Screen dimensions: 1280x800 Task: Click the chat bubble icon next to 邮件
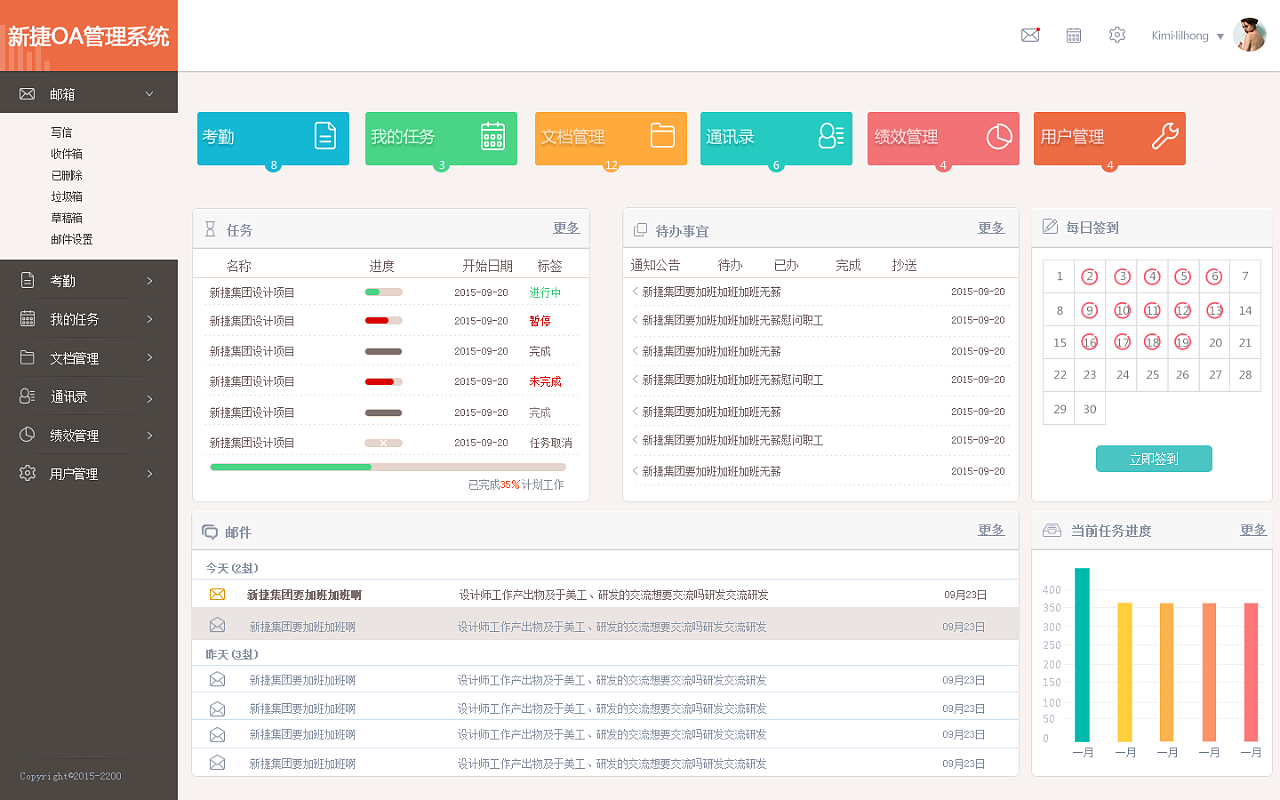(x=210, y=532)
